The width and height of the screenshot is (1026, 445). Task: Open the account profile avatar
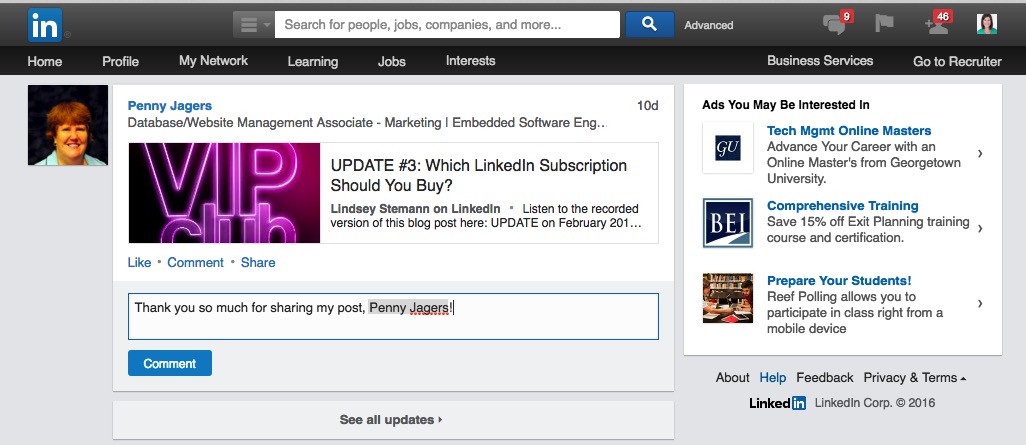click(x=987, y=24)
